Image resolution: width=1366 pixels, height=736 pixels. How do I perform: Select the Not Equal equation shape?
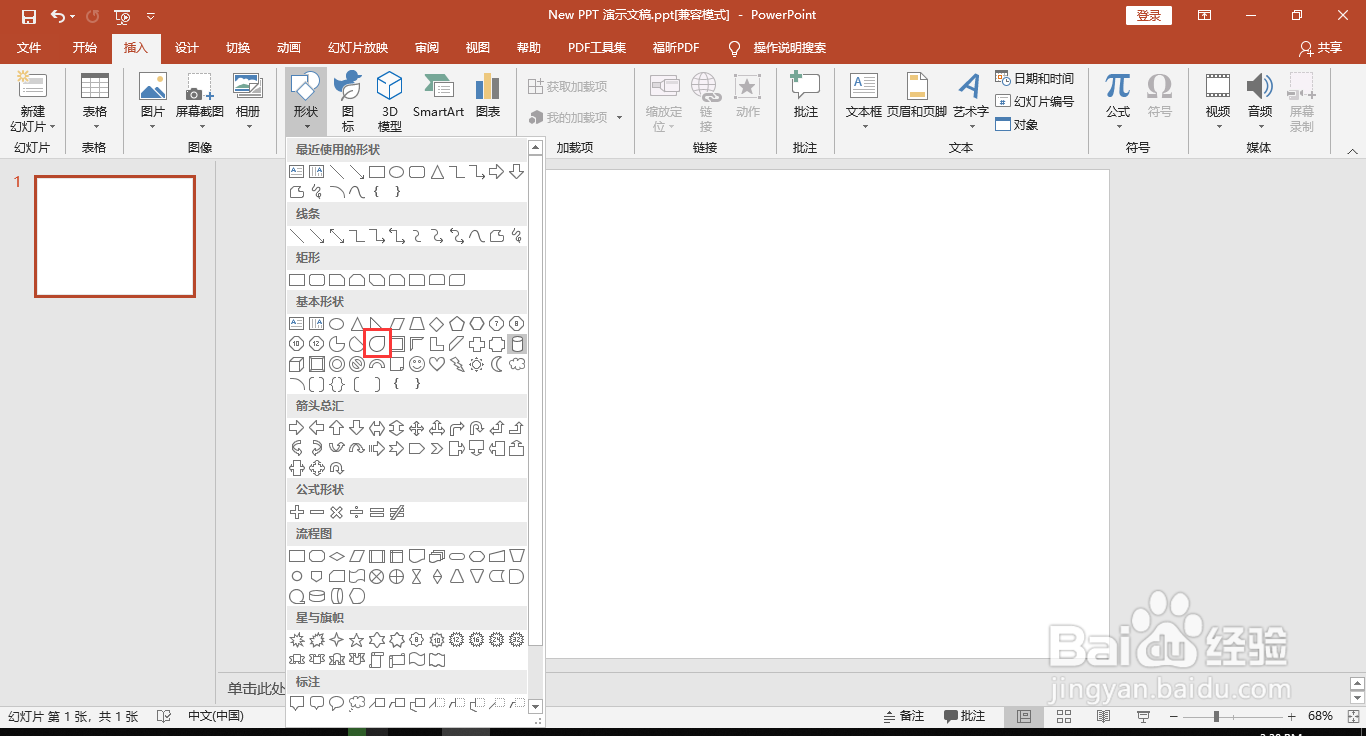coord(397,512)
